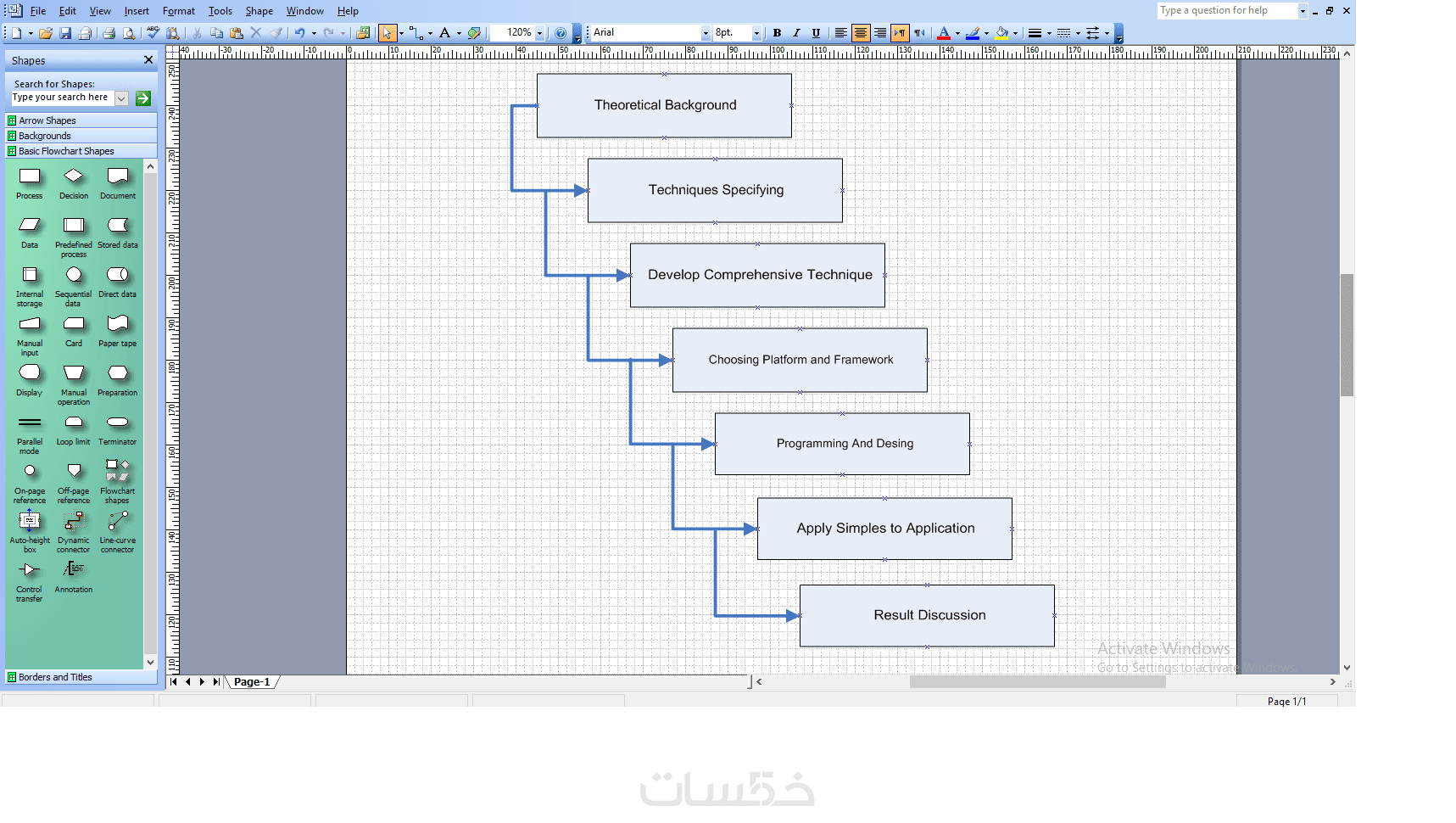Pick the Decision diamond shape

coord(74,176)
